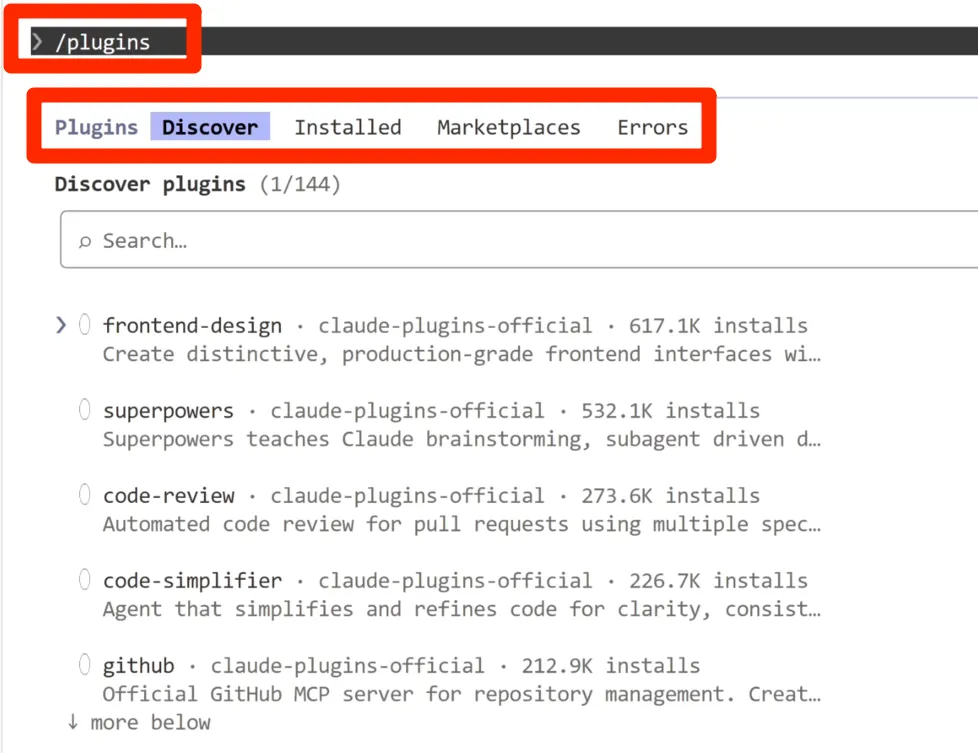
Task: Select the frontend-design plugin name
Action: (192, 326)
